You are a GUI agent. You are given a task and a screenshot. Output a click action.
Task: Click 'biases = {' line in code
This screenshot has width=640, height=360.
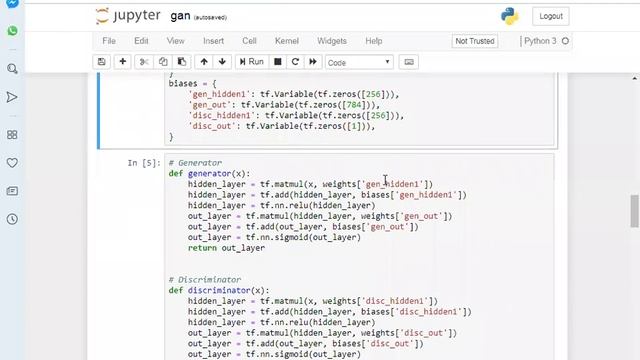click(x=193, y=83)
